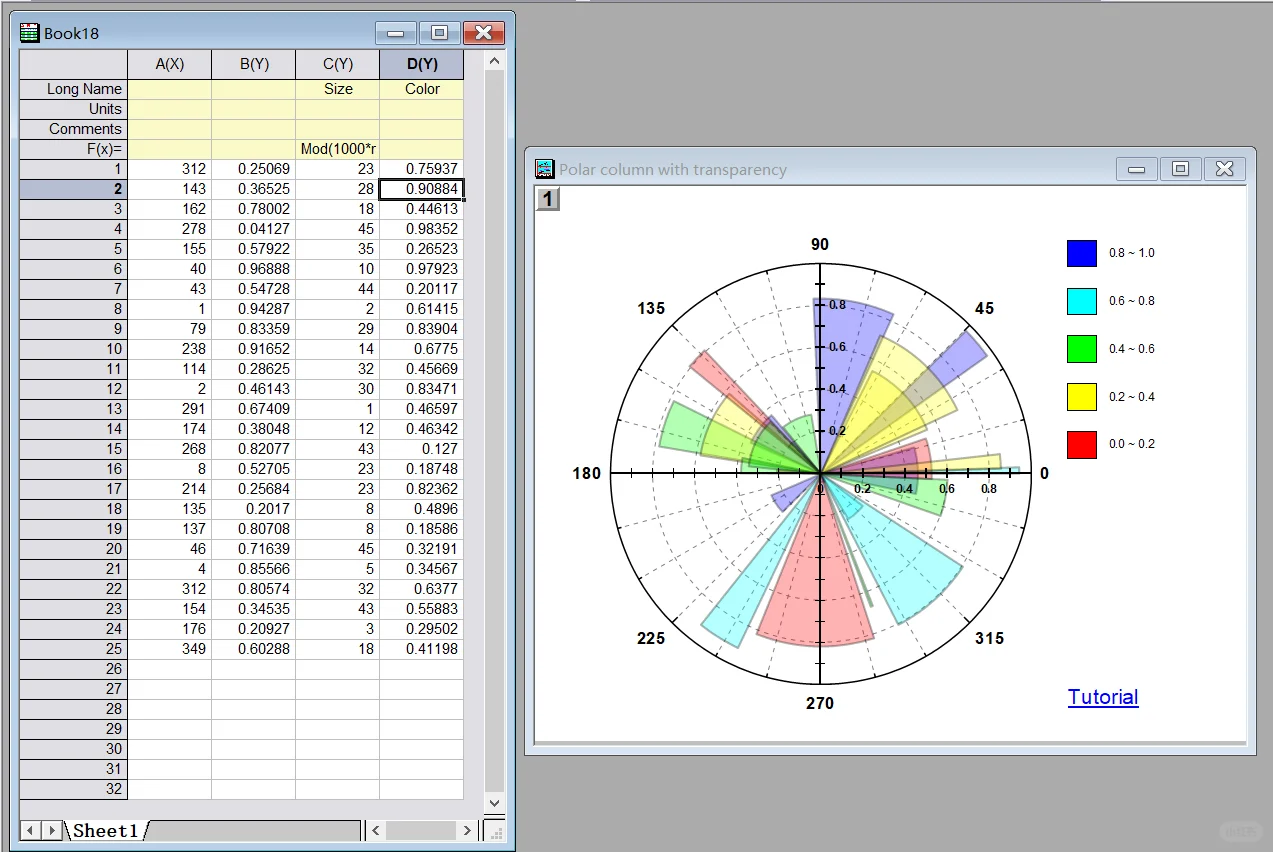
Task: Click the blue 0.8 ~ 1.0 legend swatch
Action: [x=1082, y=253]
